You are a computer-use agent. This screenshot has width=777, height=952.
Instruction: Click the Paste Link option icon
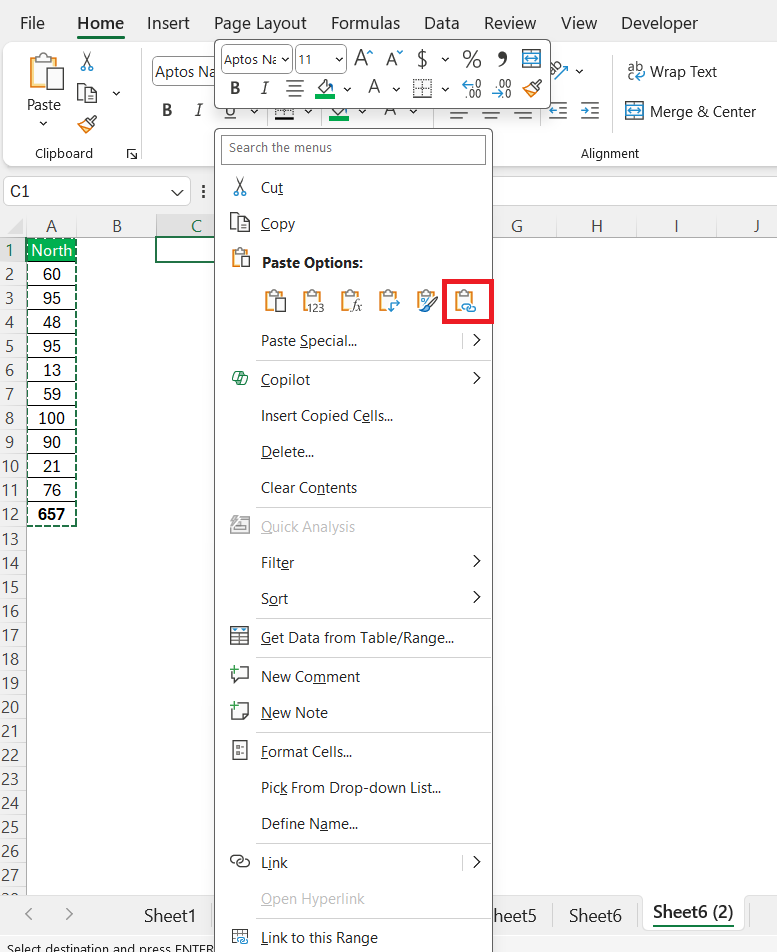click(466, 301)
